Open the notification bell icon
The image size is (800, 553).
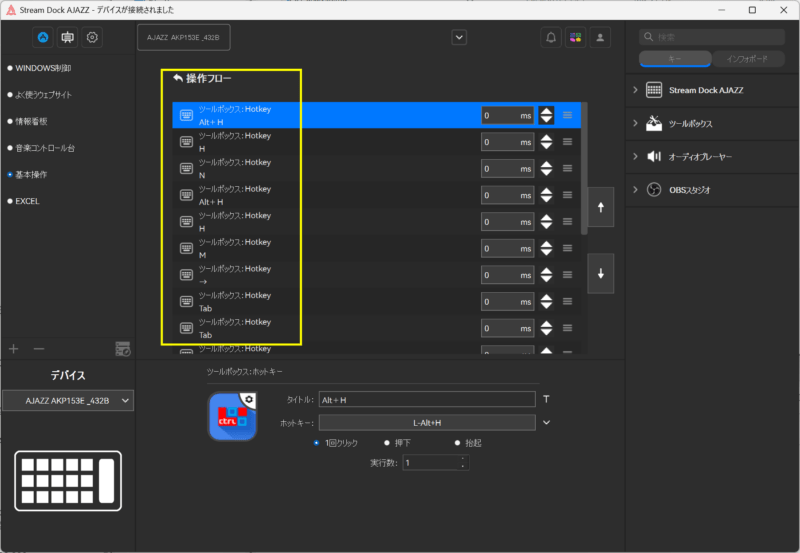(x=551, y=37)
